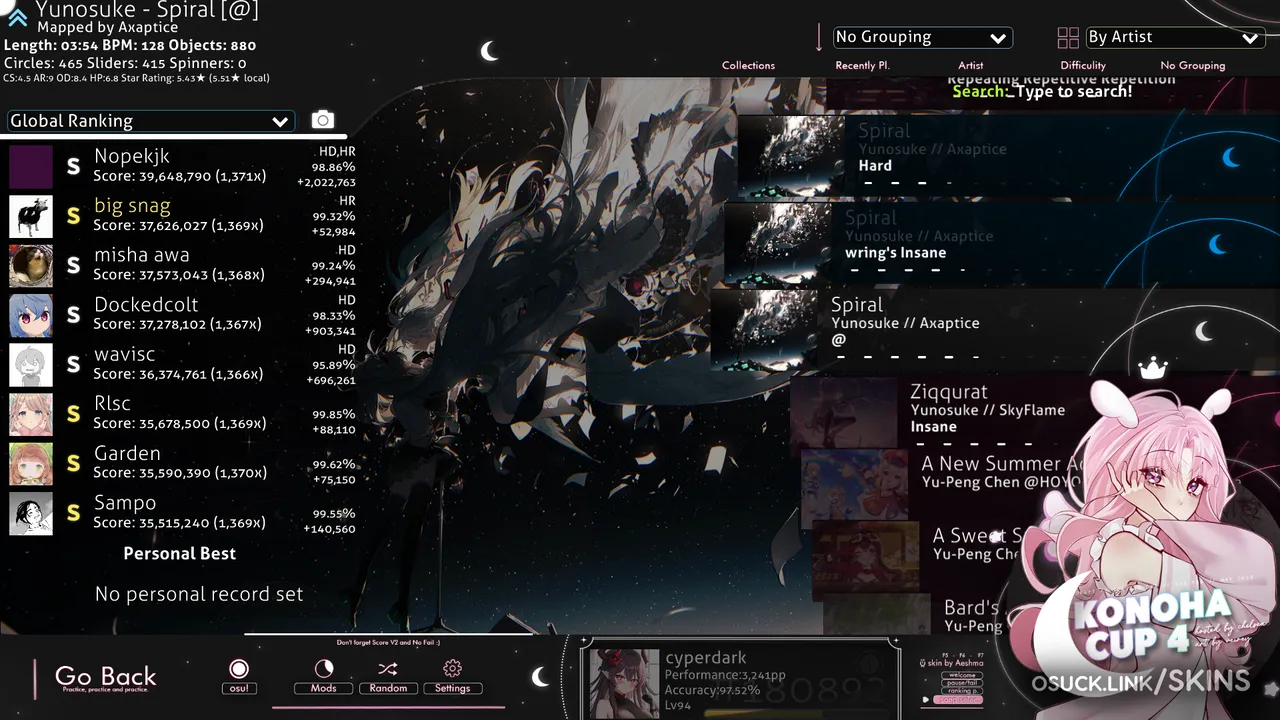This screenshot has height=720, width=1280.
Task: Click the OSUCK.LINK/SKINS link
Action: coord(1141,682)
